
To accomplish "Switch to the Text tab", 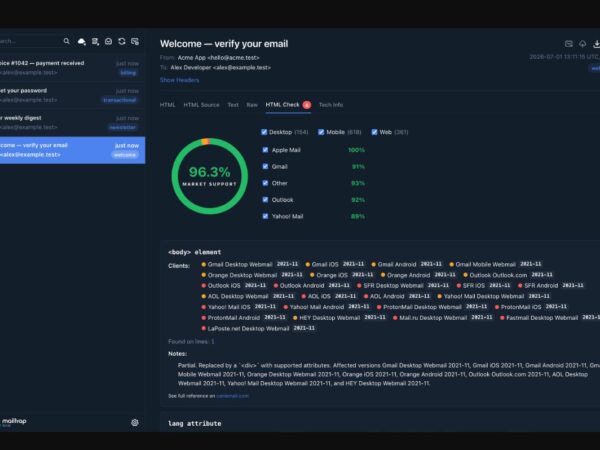I will [x=233, y=105].
